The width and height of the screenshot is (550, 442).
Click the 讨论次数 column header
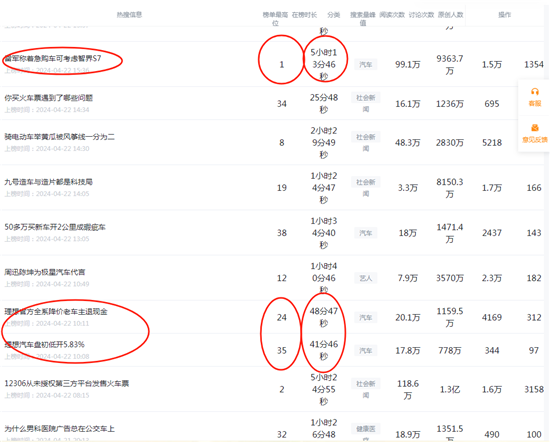pos(421,15)
